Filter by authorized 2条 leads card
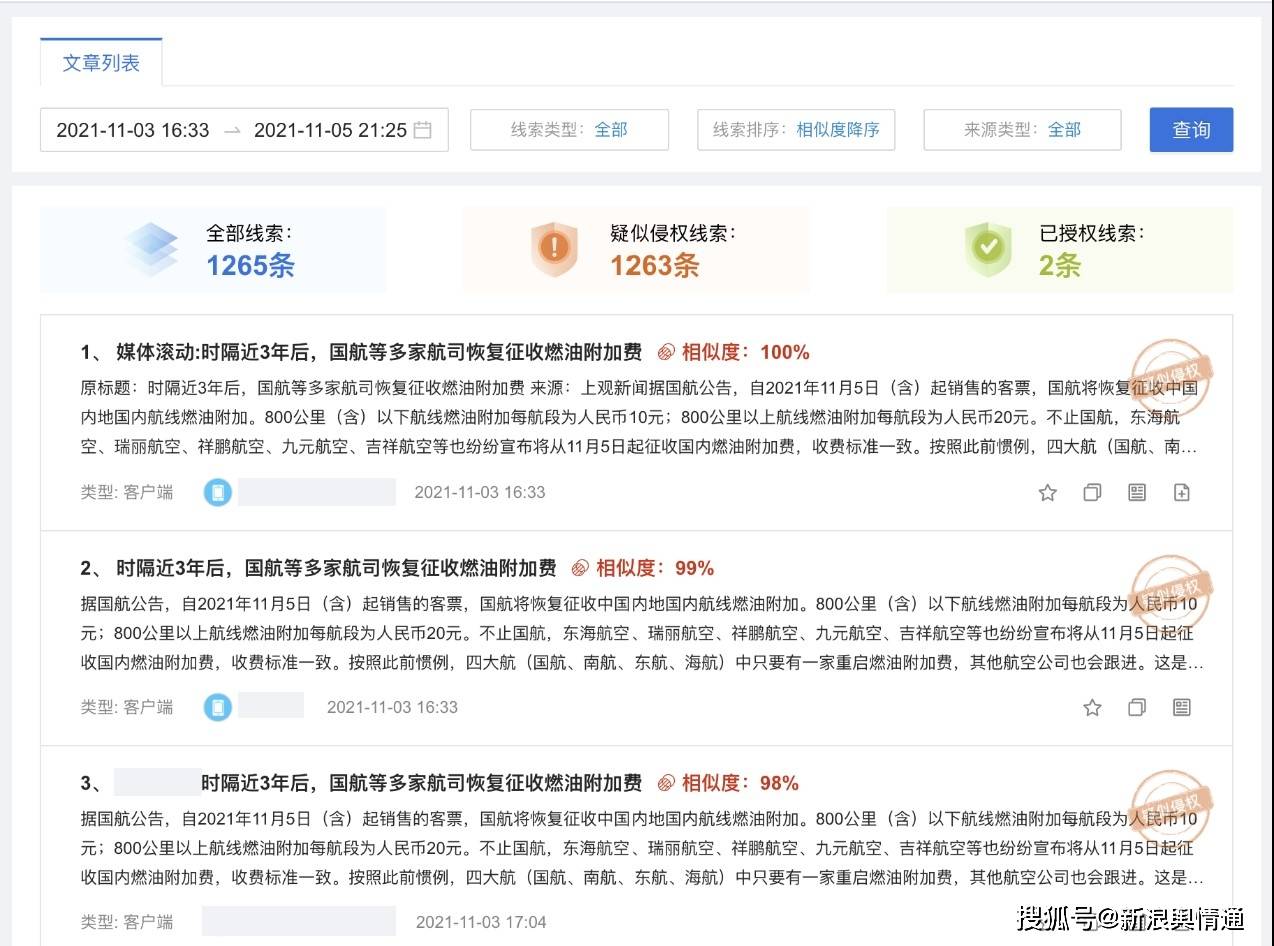The width and height of the screenshot is (1274, 946). pyautogui.click(x=1059, y=250)
